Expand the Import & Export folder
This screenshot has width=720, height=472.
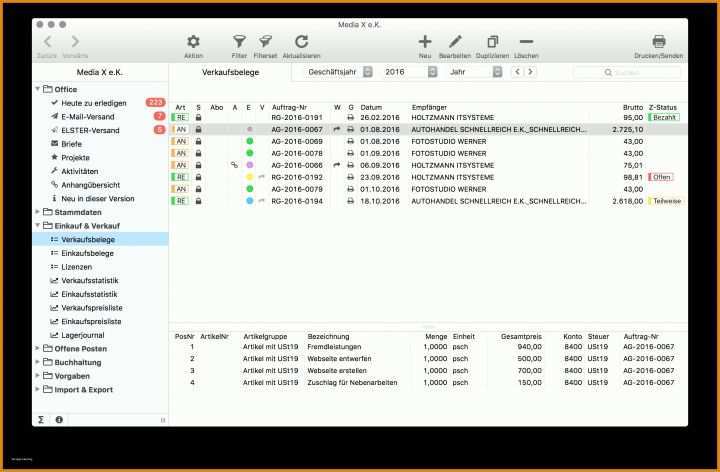coord(38,390)
